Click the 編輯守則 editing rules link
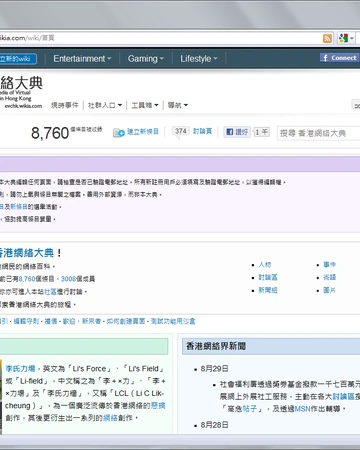Screen dimensions: 360x450 (x=26, y=321)
